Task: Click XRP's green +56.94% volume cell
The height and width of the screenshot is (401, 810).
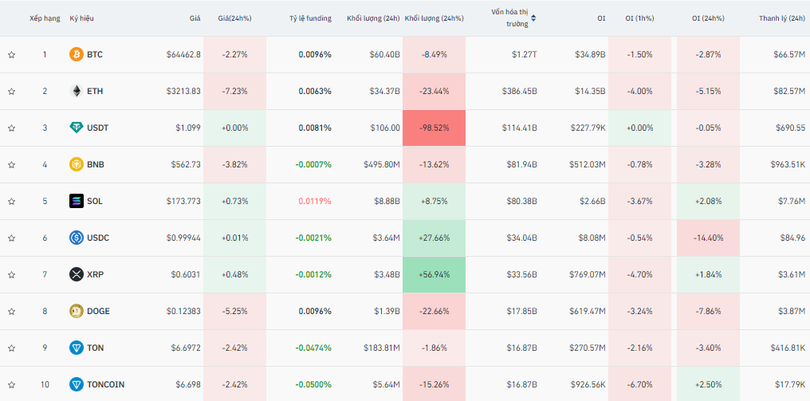Action: [434, 274]
